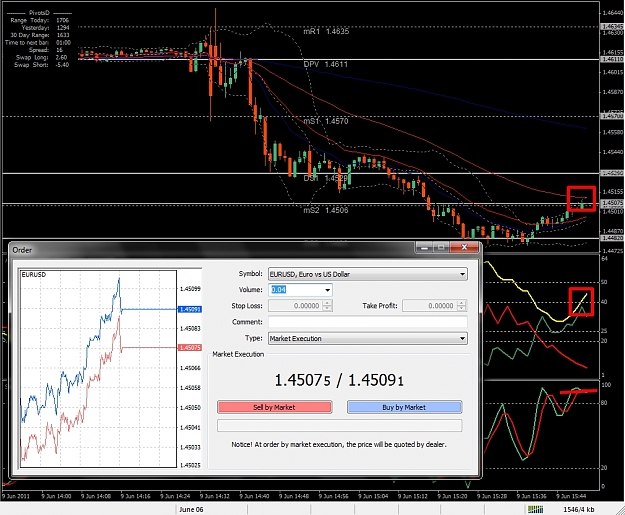Close the Order dialog
Viewport: 625px width, 515px height.
click(x=464, y=248)
